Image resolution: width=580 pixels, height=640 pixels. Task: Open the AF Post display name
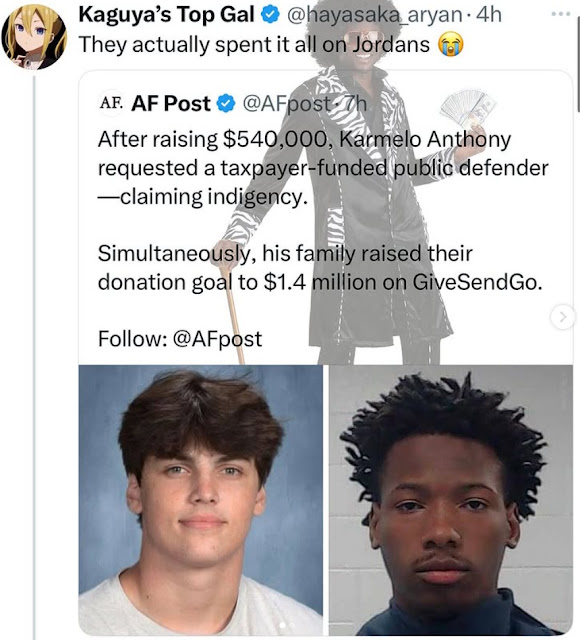(x=171, y=104)
